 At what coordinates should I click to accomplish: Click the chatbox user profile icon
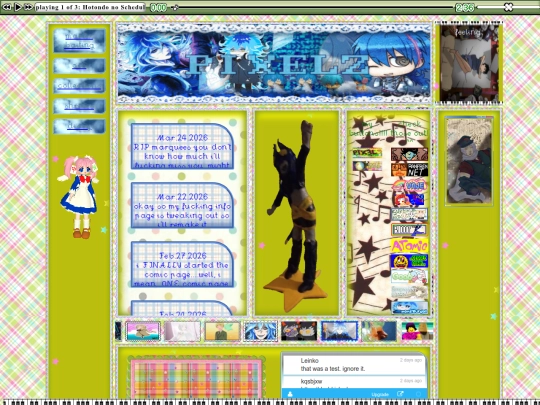pos(290,394)
